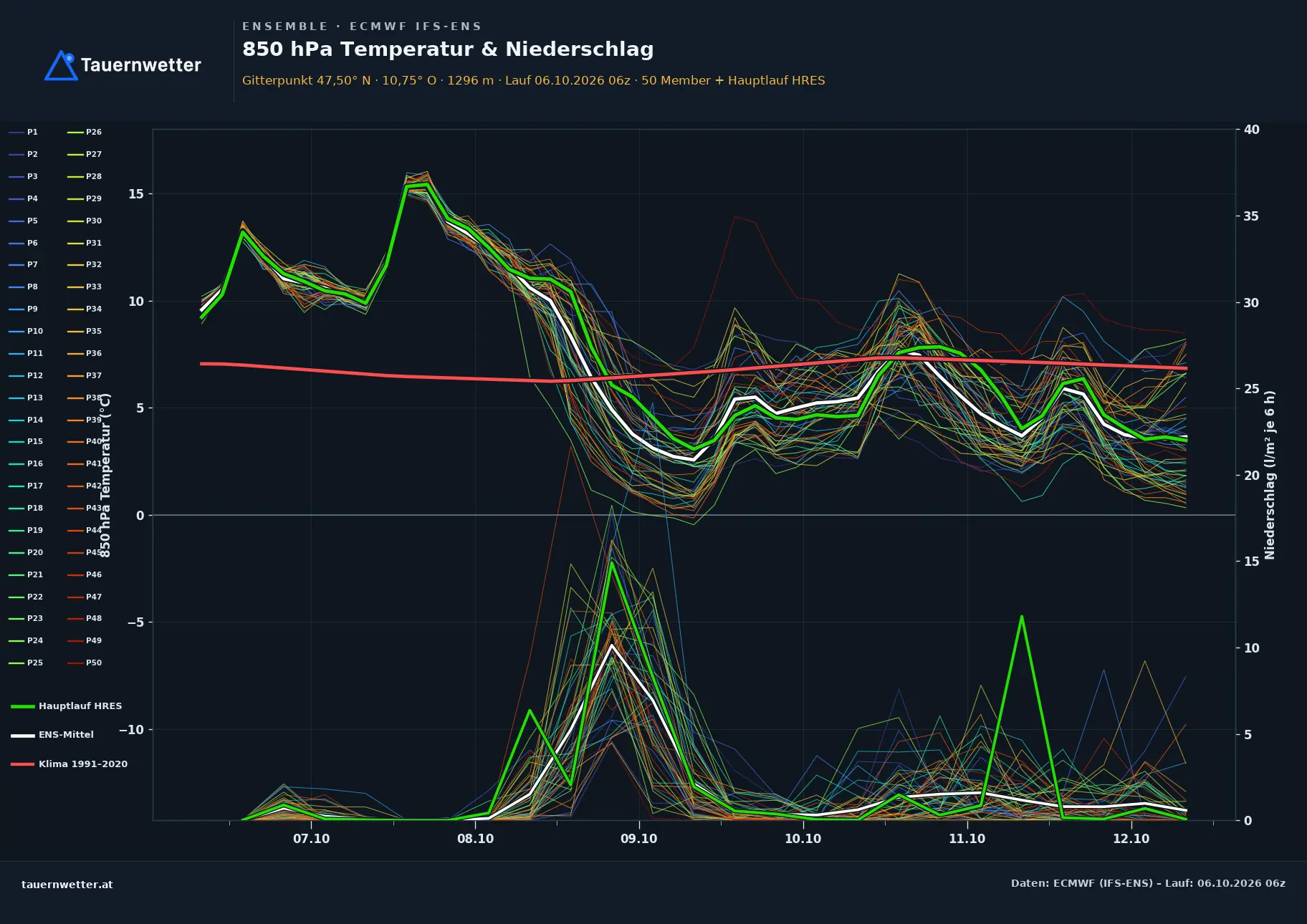1307x924 pixels.
Task: Click the 07.10 date axis label
Action: click(312, 839)
